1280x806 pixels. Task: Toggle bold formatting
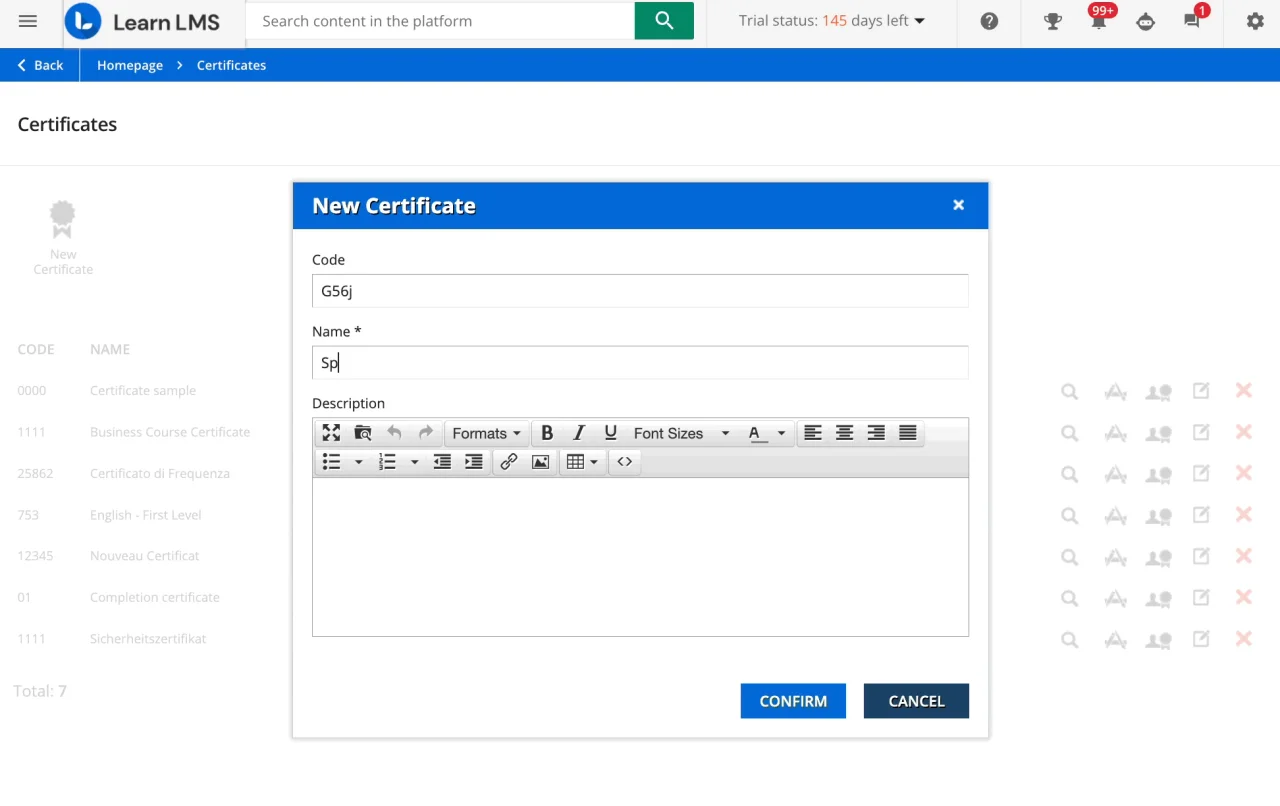[547, 433]
